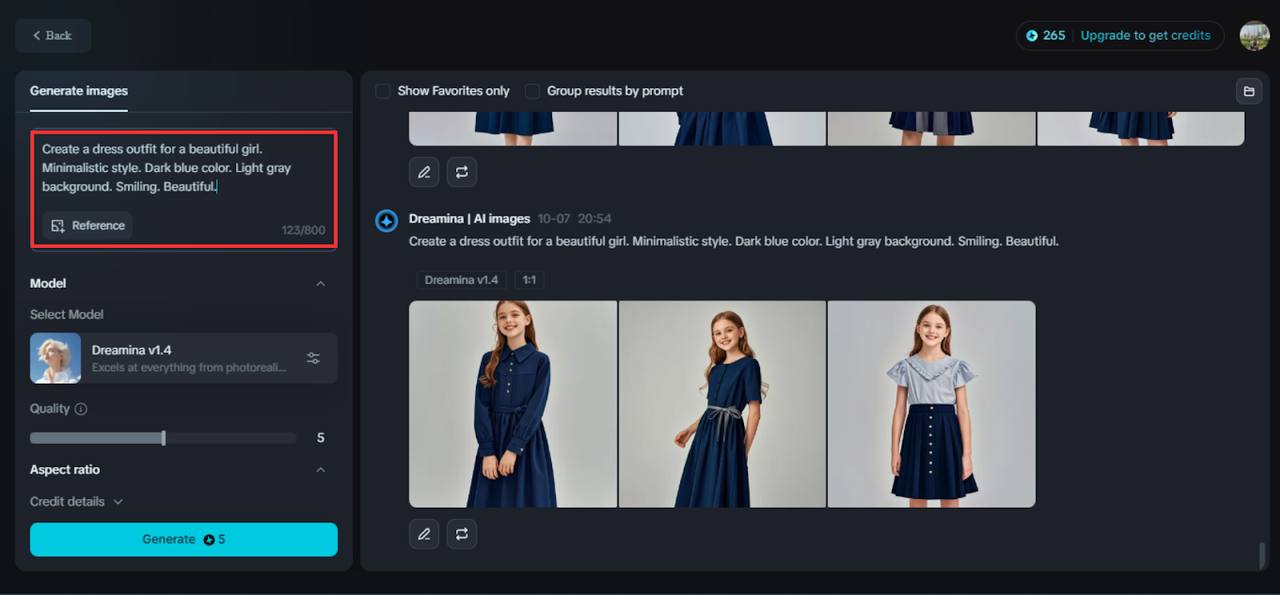
Task: Click the Dreamina v1.4 model thumbnail
Action: [x=56, y=358]
